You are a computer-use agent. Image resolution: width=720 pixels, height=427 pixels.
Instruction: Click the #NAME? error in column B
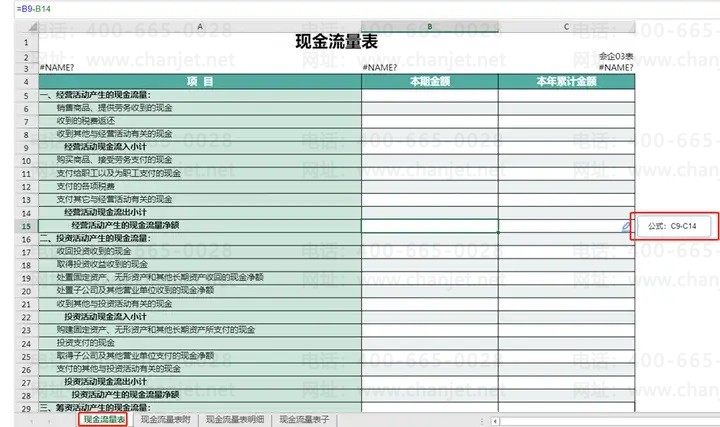380,68
